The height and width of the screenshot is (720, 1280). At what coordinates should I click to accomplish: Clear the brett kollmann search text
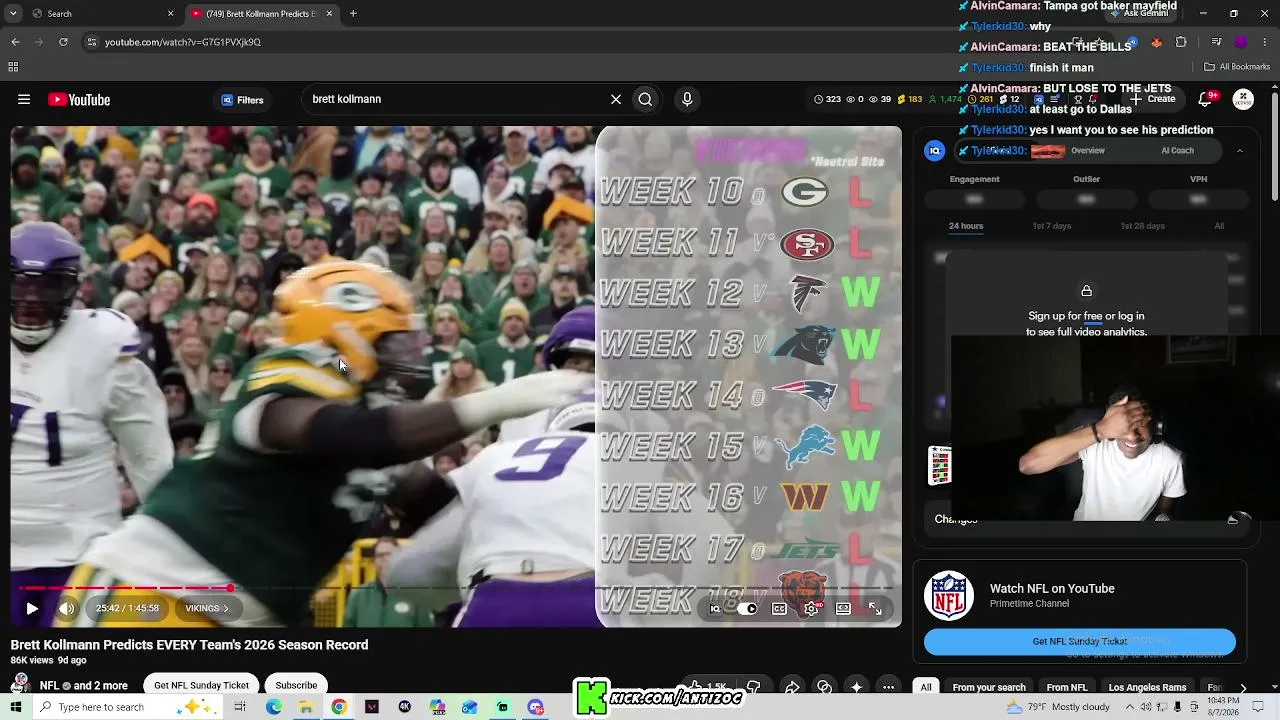(x=616, y=100)
